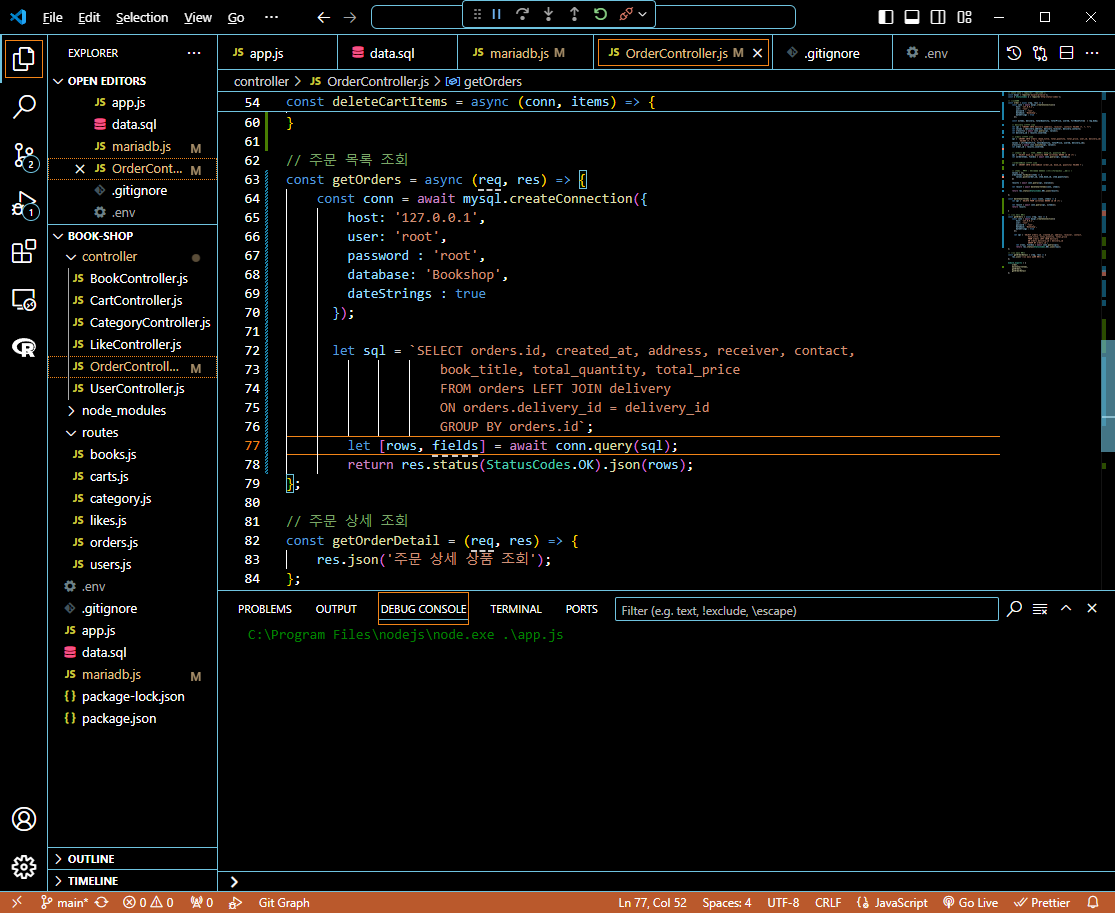Click the Explorer files icon in activity bar

pyautogui.click(x=24, y=58)
